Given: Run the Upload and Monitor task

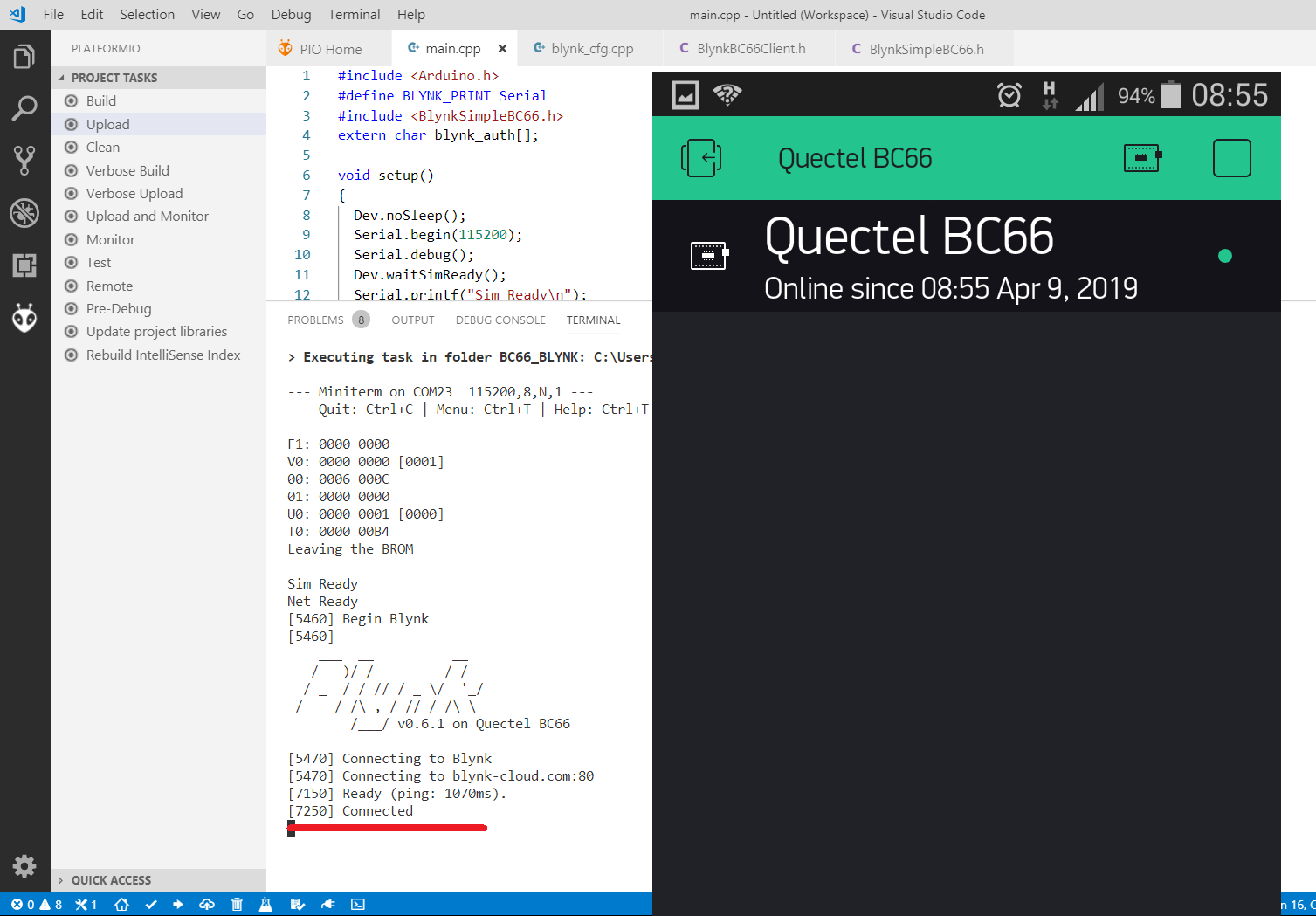Looking at the screenshot, I should (x=147, y=217).
